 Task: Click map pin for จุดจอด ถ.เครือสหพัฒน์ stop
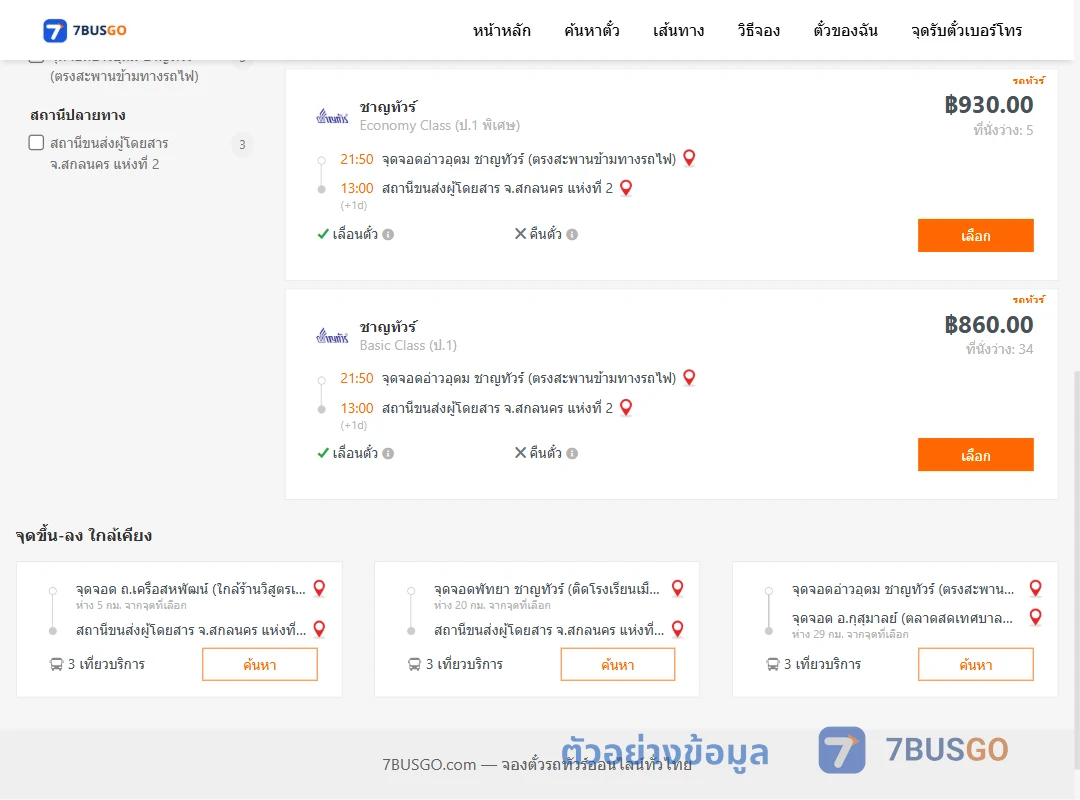pyautogui.click(x=319, y=588)
